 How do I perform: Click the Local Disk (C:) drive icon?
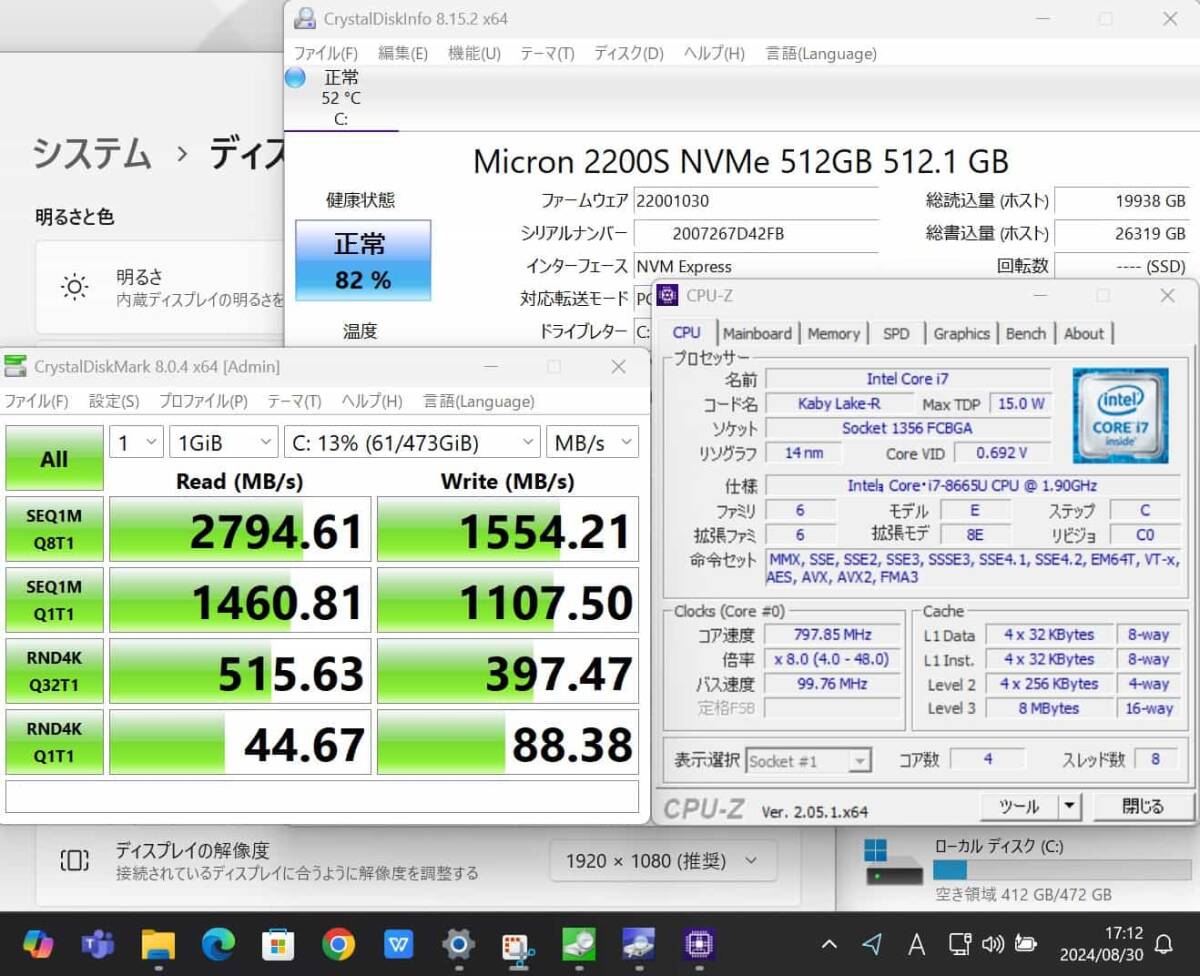[x=893, y=862]
